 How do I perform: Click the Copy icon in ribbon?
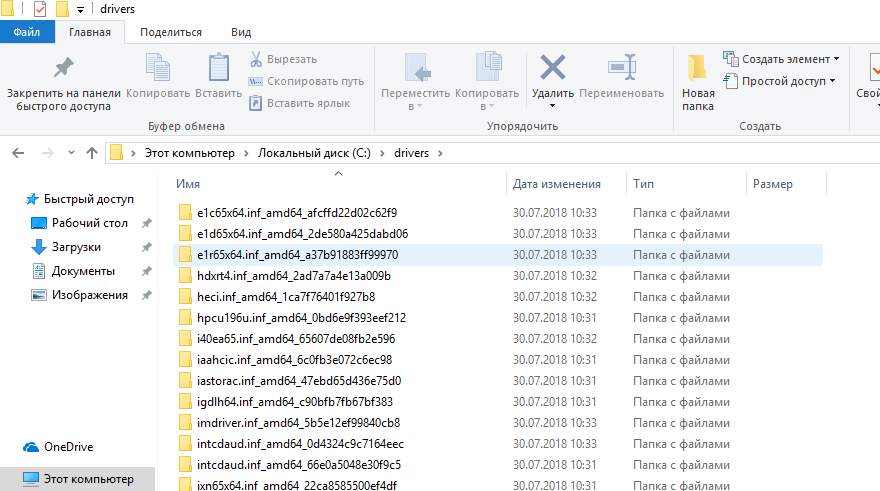(158, 68)
